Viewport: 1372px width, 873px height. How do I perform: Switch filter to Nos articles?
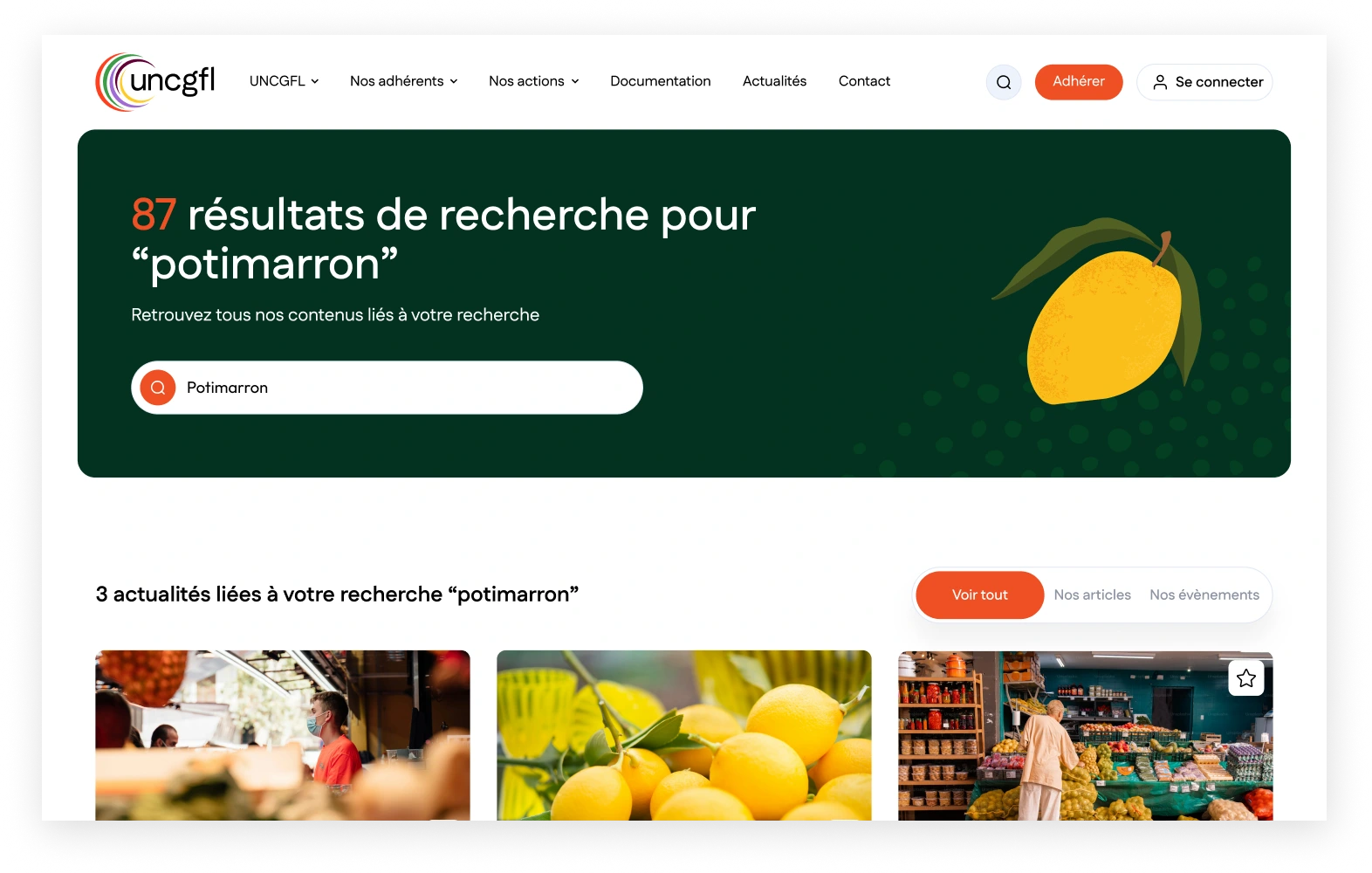[x=1093, y=595]
